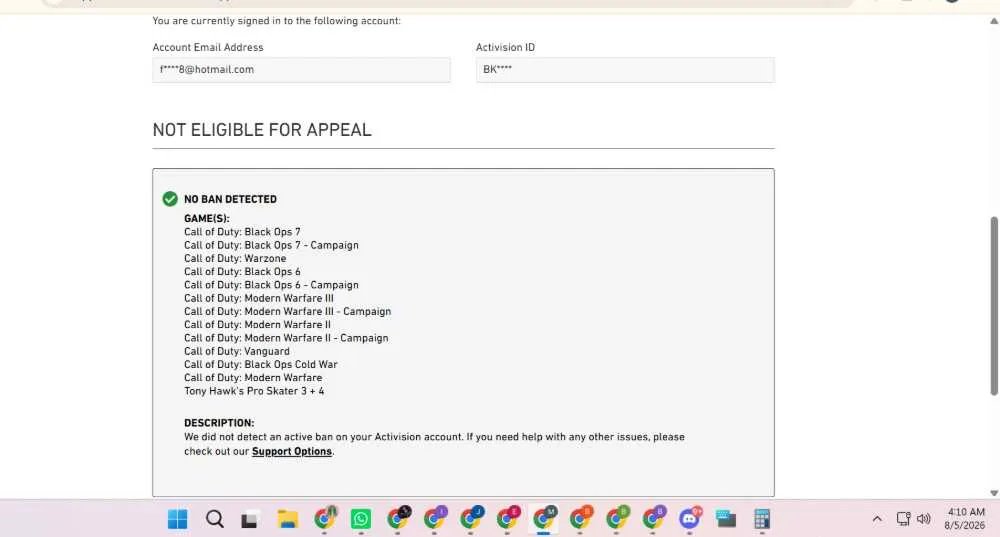The image size is (1000, 537).
Task: Open the Windows Start menu
Action: (177, 519)
